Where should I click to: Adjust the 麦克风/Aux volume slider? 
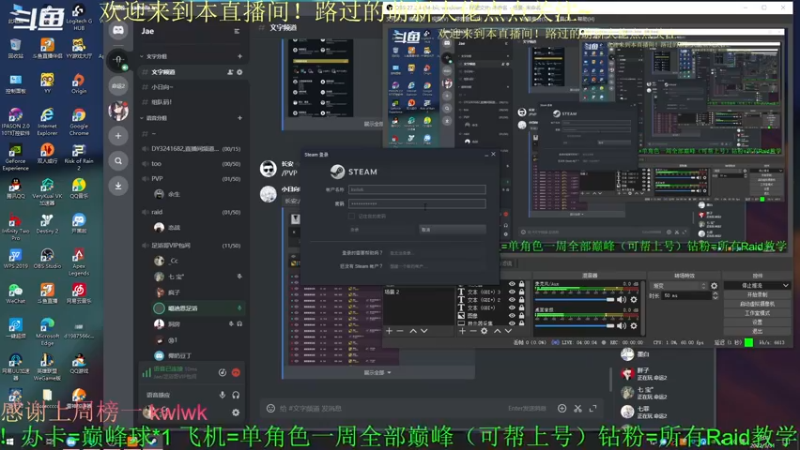pyautogui.click(x=574, y=299)
